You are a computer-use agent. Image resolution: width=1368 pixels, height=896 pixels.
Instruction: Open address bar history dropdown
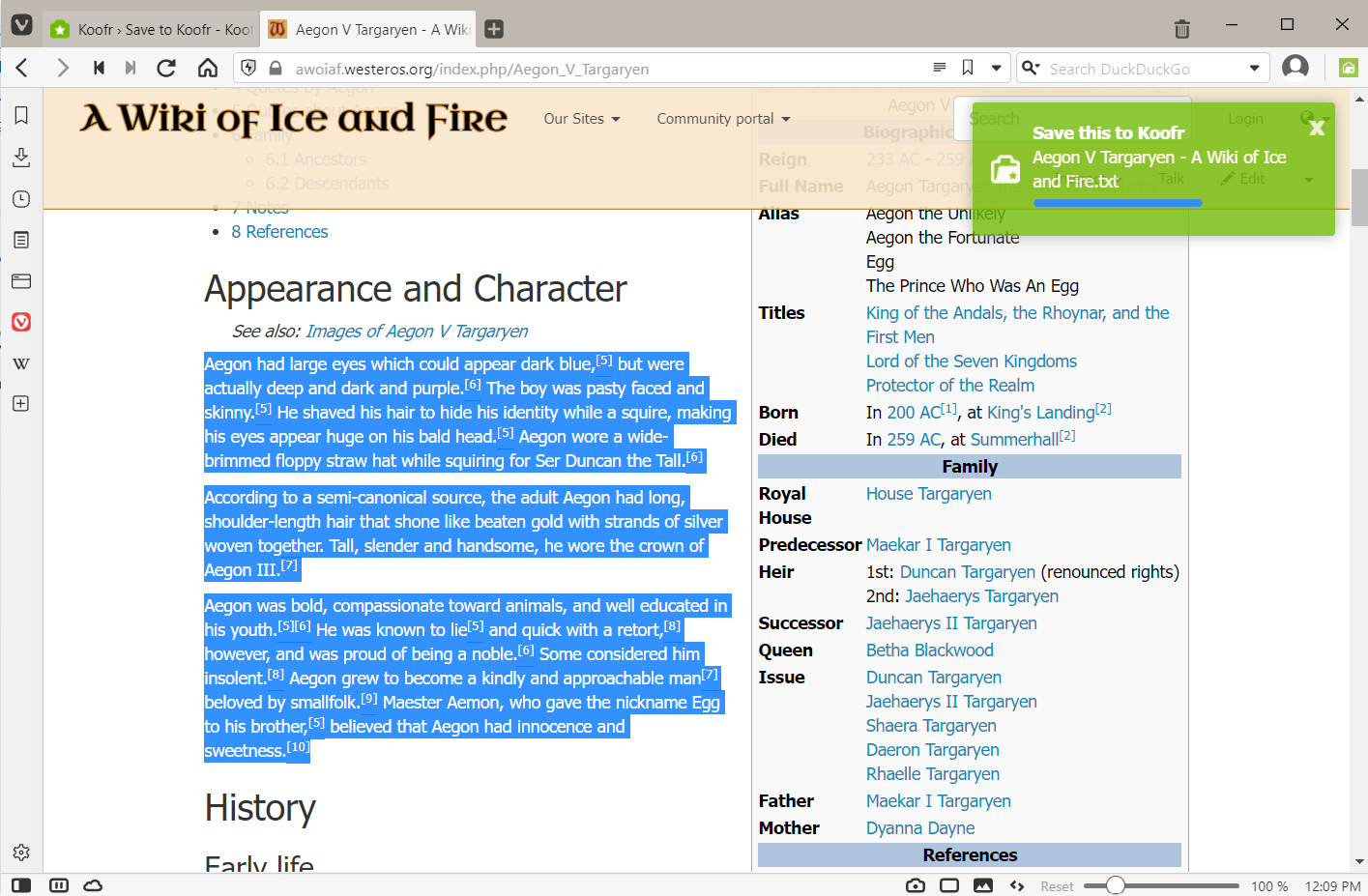tap(996, 68)
